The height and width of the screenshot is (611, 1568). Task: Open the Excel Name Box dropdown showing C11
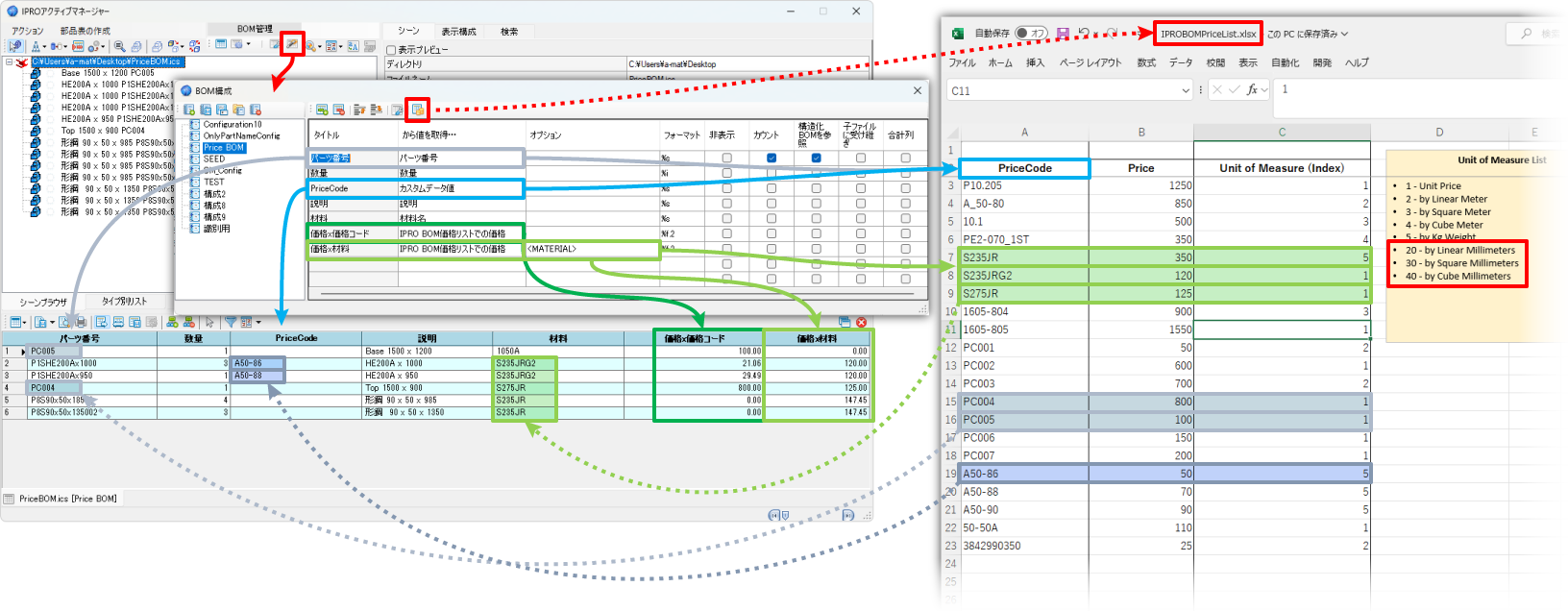(x=1186, y=90)
